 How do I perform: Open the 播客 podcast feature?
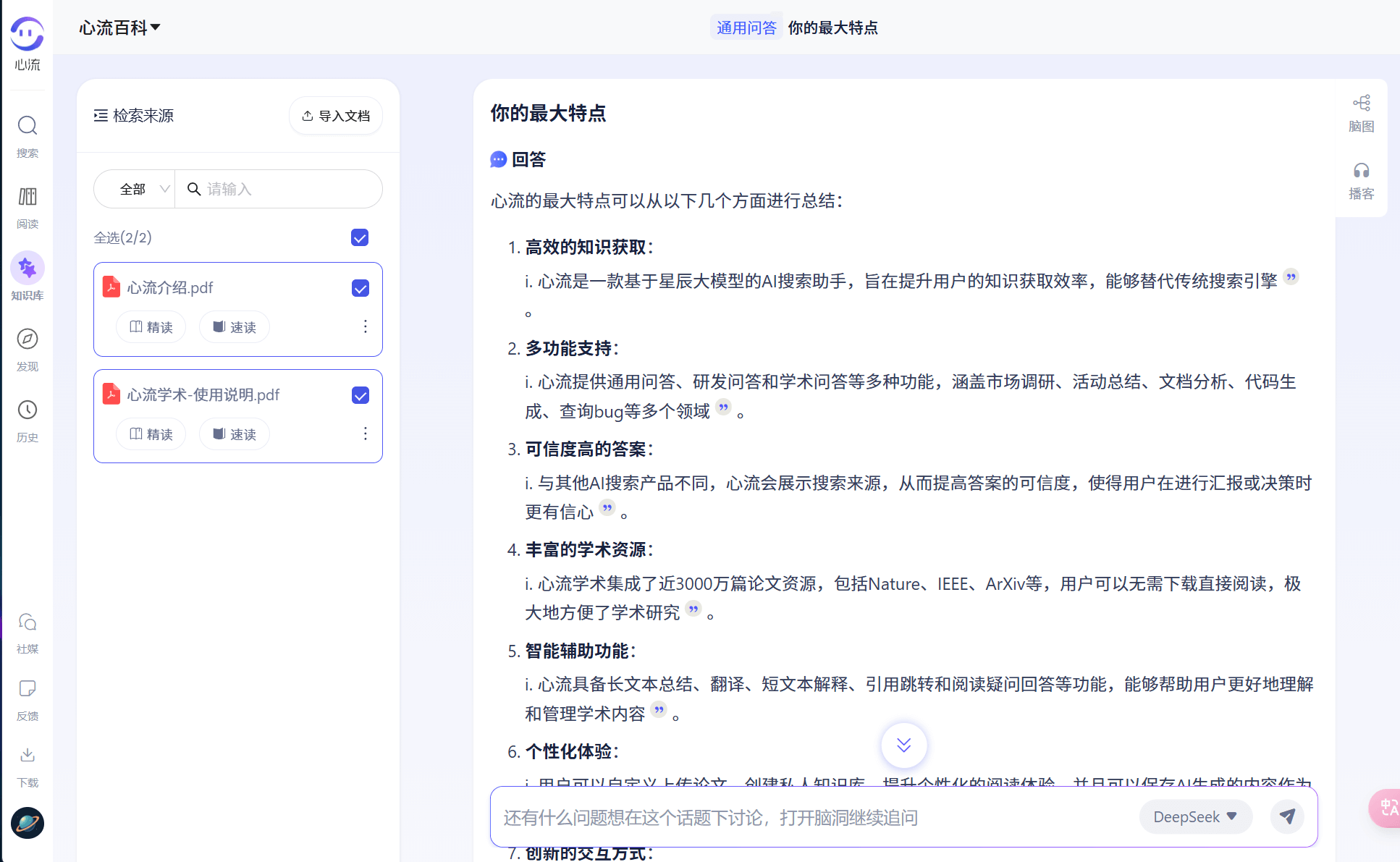pyautogui.click(x=1362, y=179)
